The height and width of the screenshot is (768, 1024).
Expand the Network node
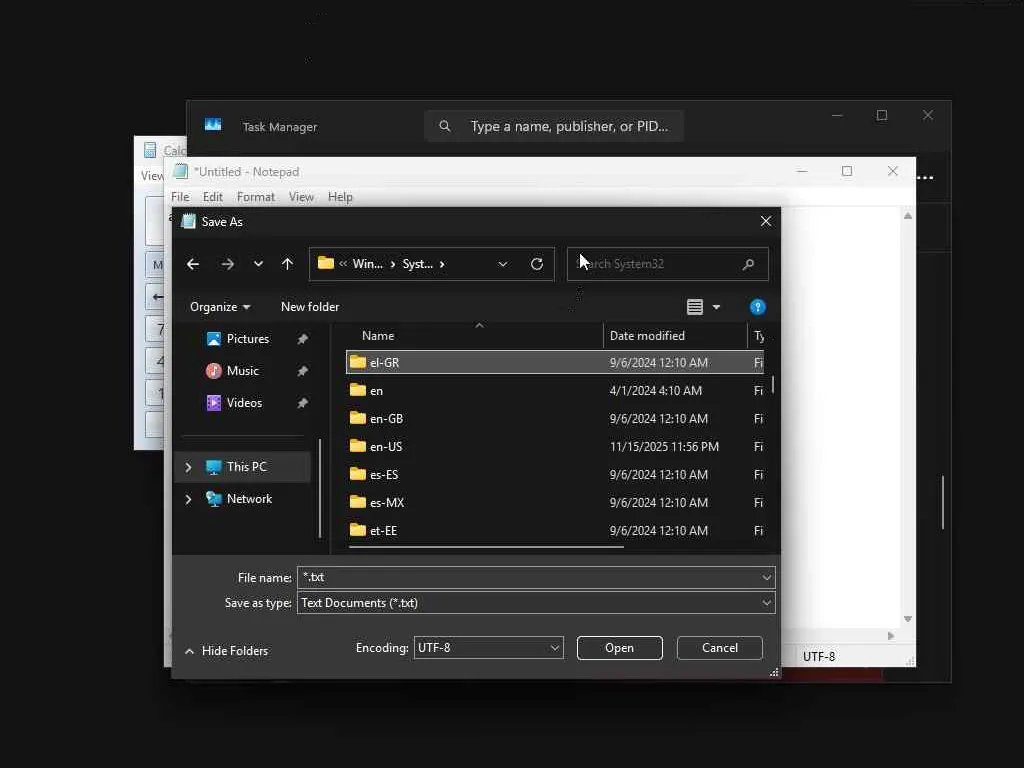click(x=189, y=499)
